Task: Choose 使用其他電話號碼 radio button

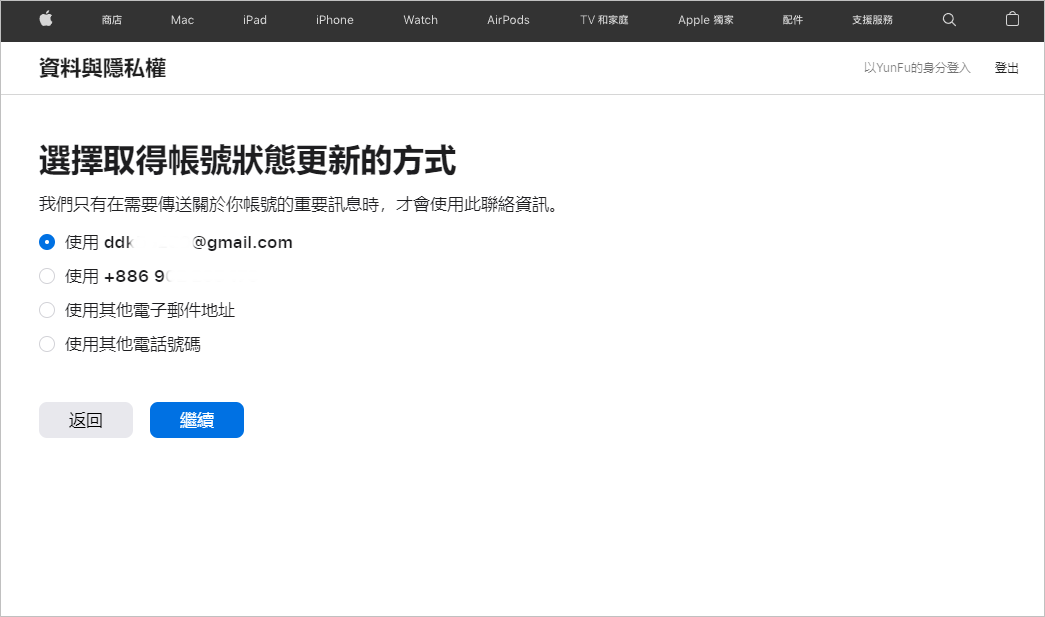Action: (x=47, y=344)
